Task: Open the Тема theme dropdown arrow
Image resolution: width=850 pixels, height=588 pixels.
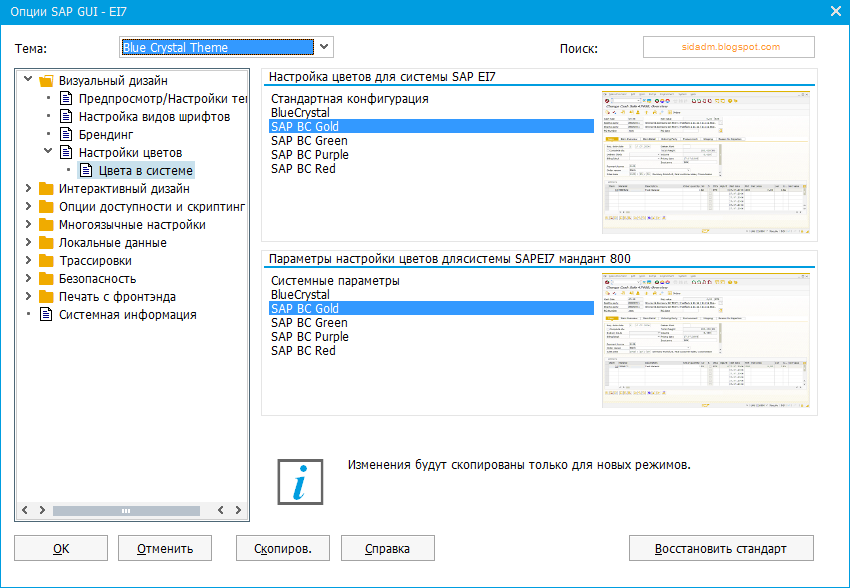Action: [x=324, y=47]
